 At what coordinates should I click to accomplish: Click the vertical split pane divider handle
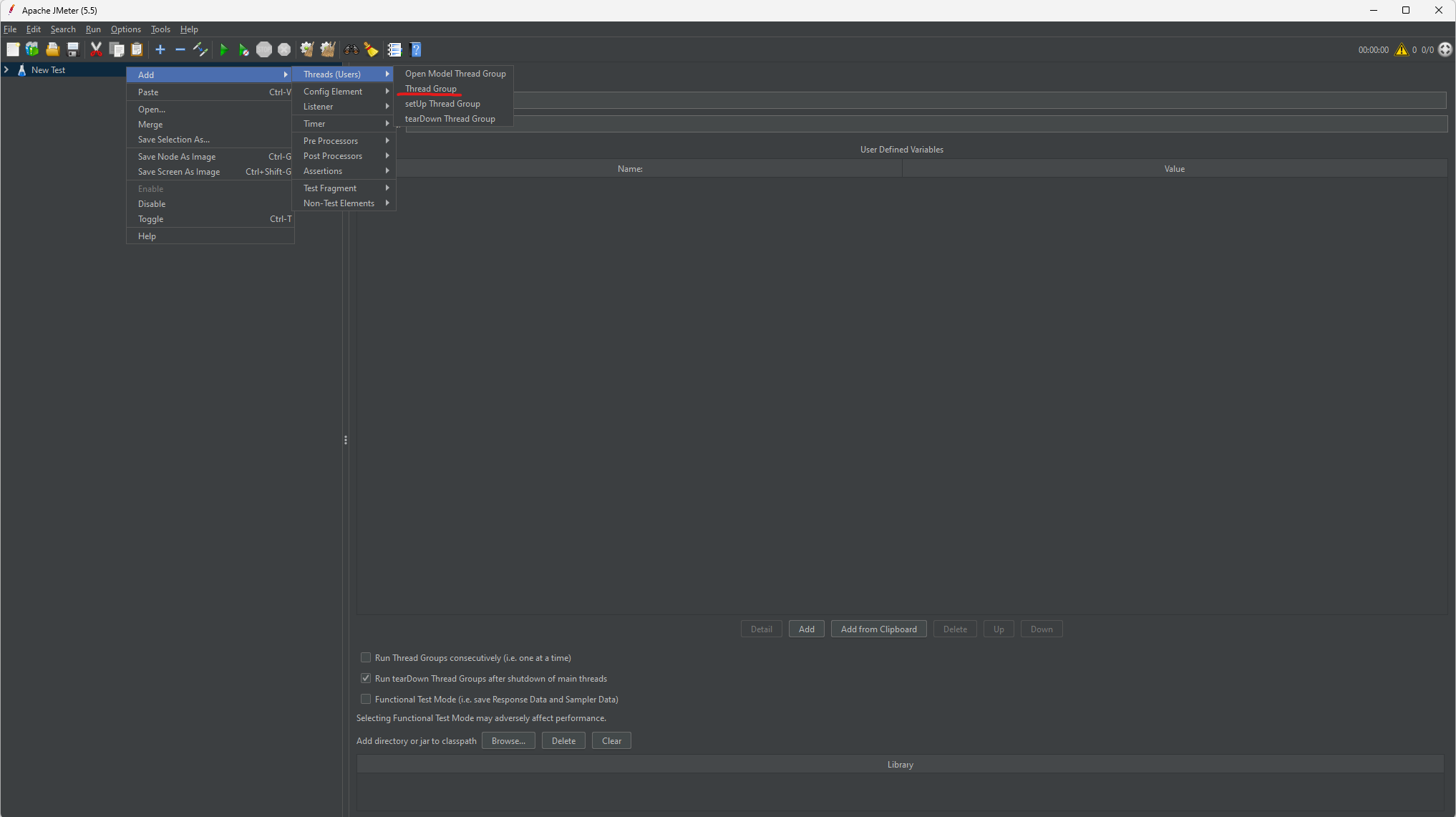coord(346,440)
